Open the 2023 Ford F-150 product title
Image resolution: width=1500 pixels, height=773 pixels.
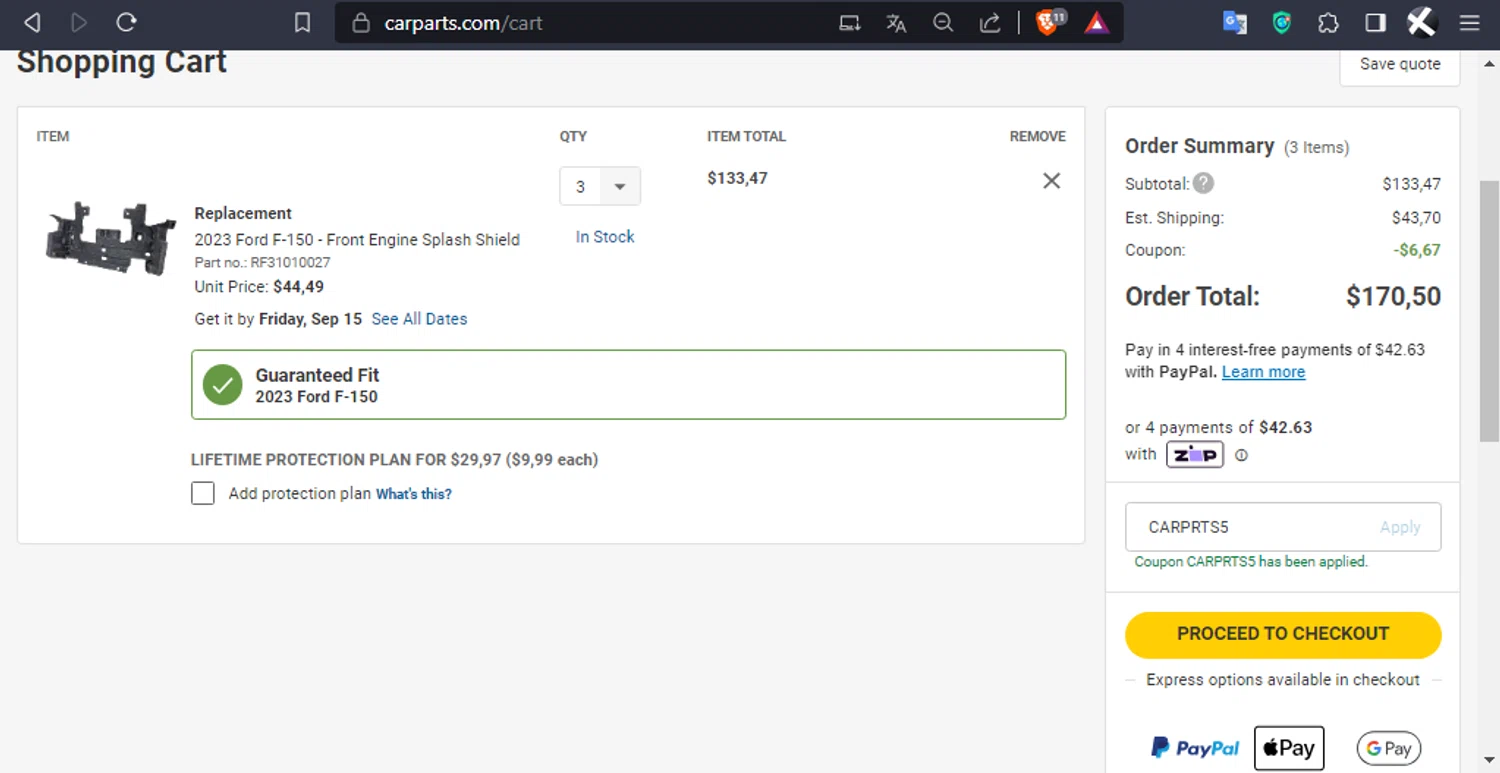point(357,240)
